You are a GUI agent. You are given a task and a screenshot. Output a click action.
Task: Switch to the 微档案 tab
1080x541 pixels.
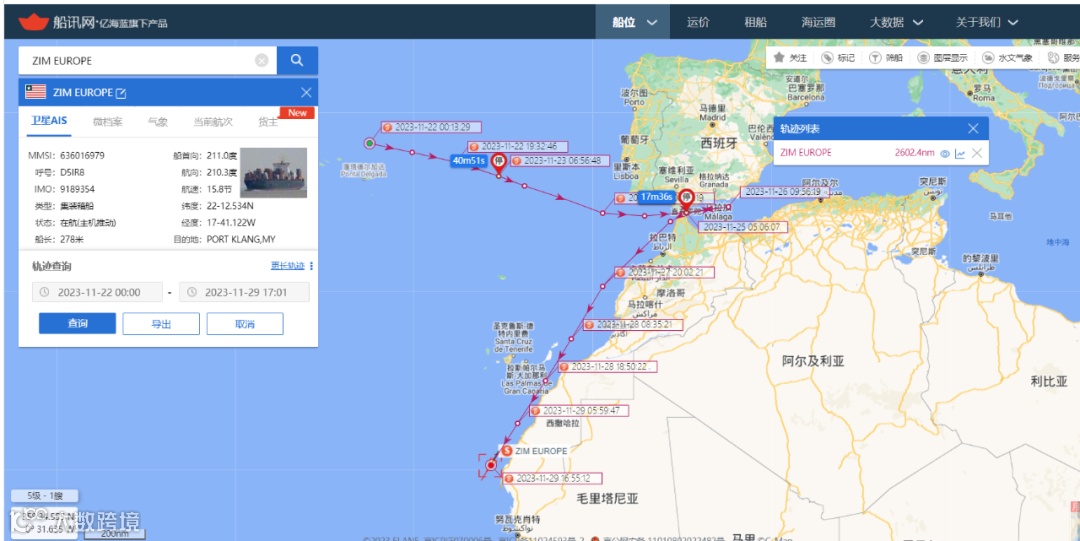[107, 121]
